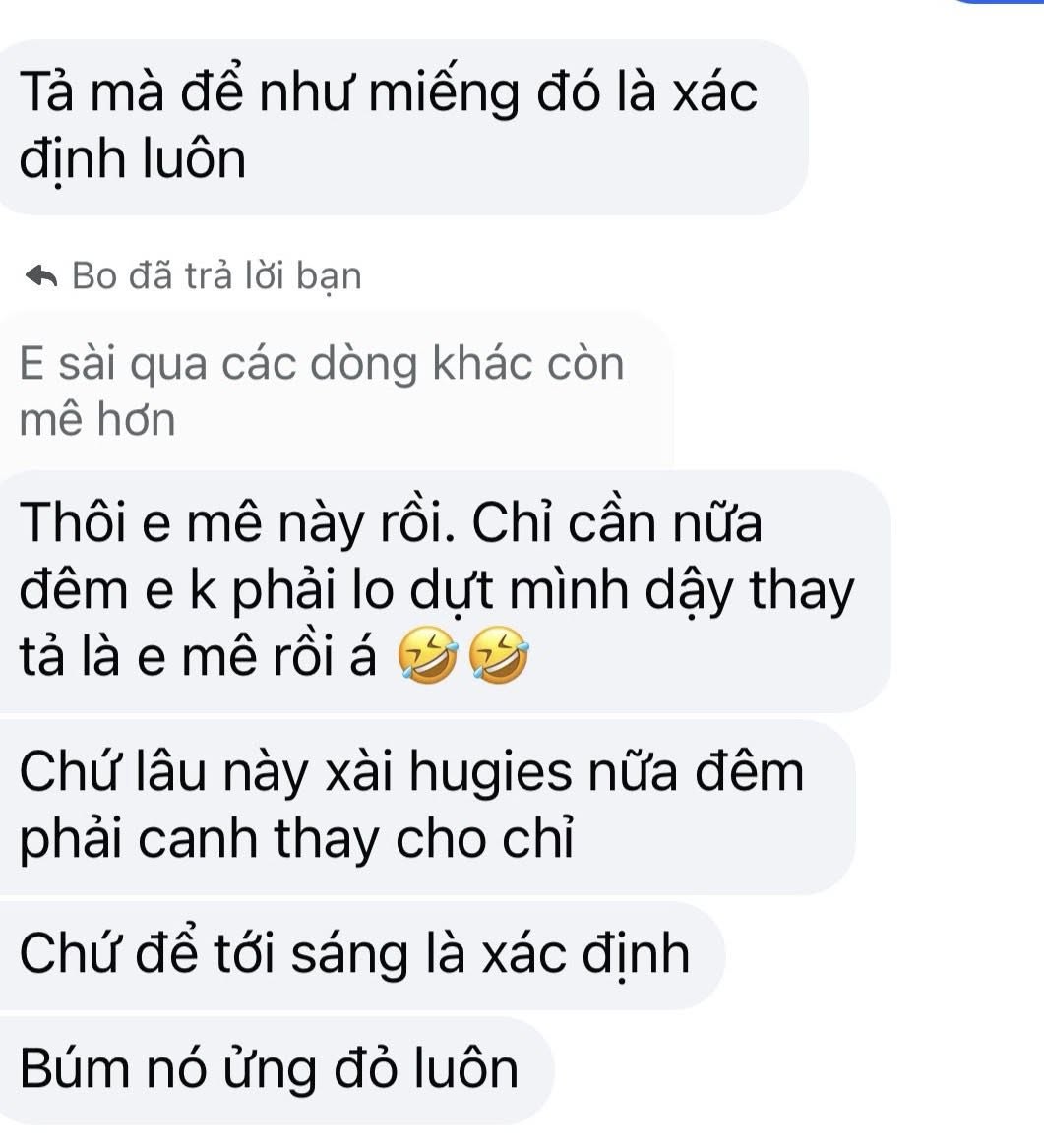
Task: Tap the second laughing emoji
Action: (x=498, y=654)
